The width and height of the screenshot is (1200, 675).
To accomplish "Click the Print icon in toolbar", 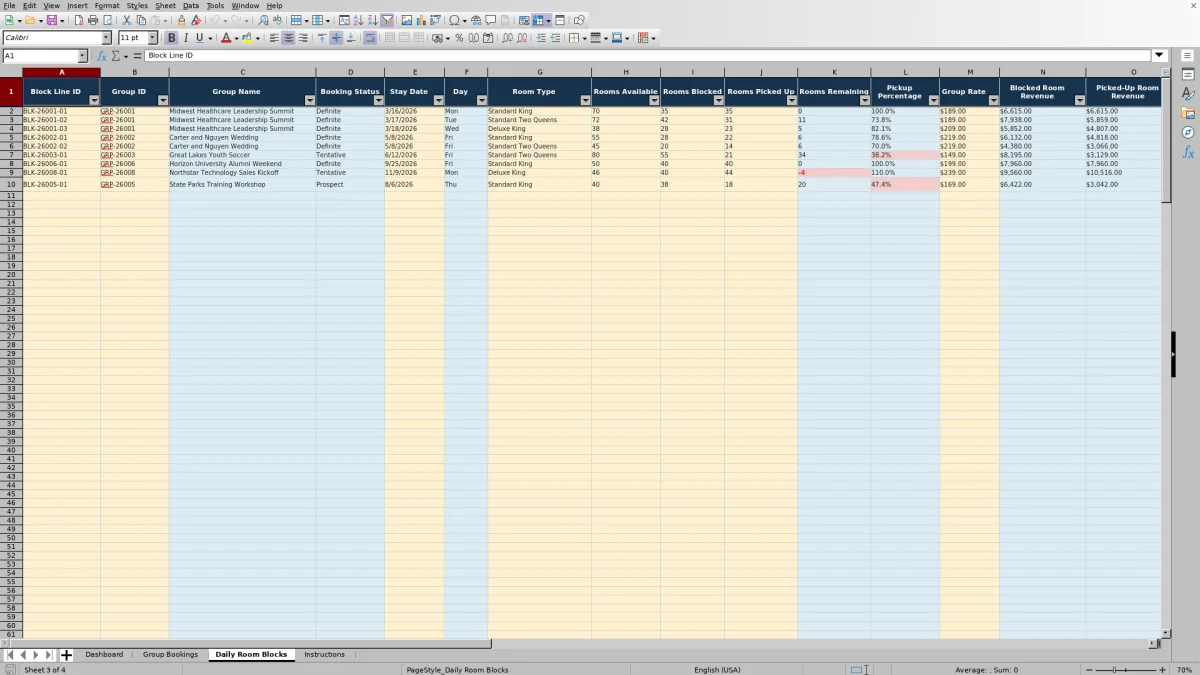I will click(93, 20).
